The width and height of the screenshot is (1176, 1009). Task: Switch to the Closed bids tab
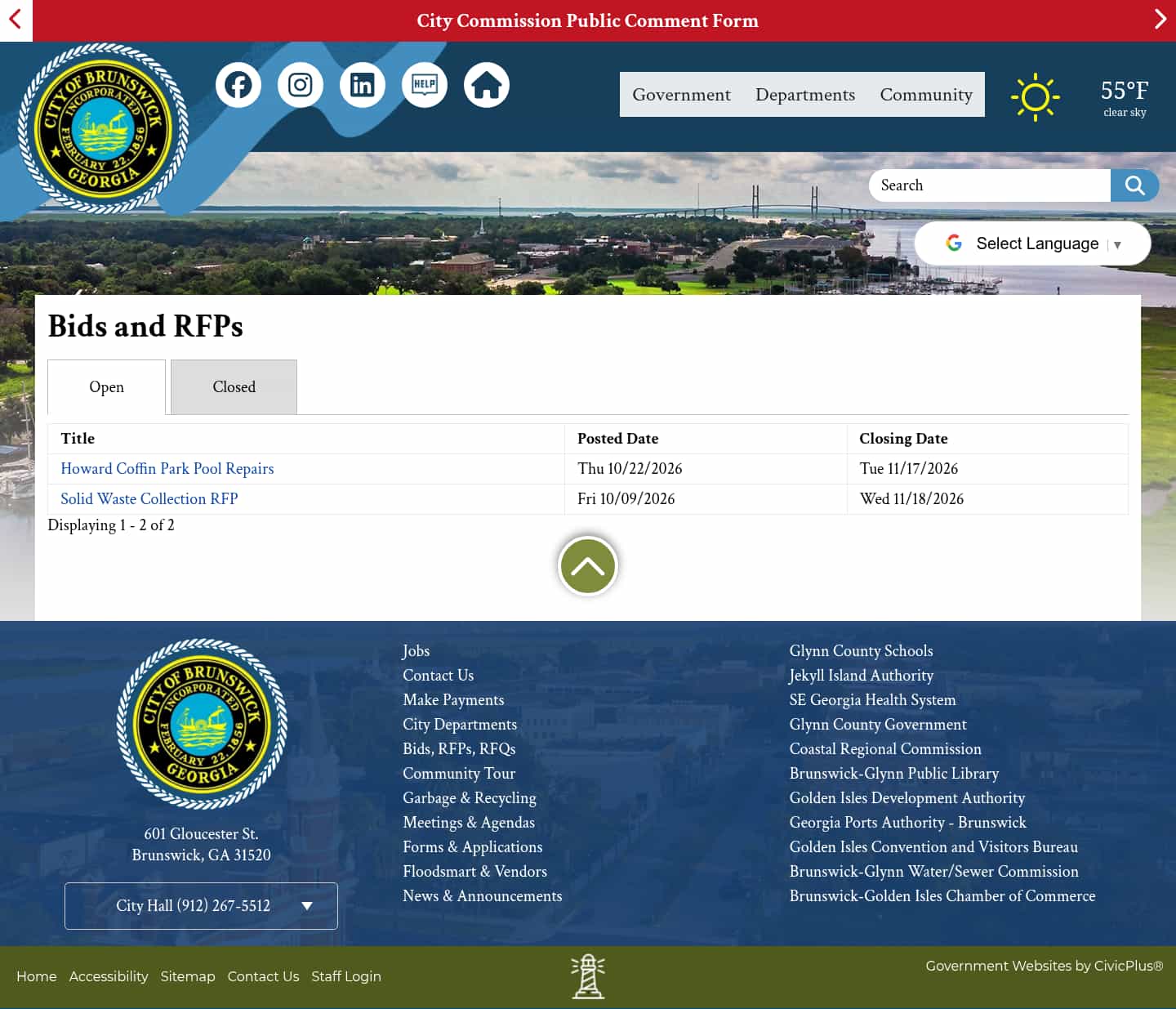tap(234, 387)
